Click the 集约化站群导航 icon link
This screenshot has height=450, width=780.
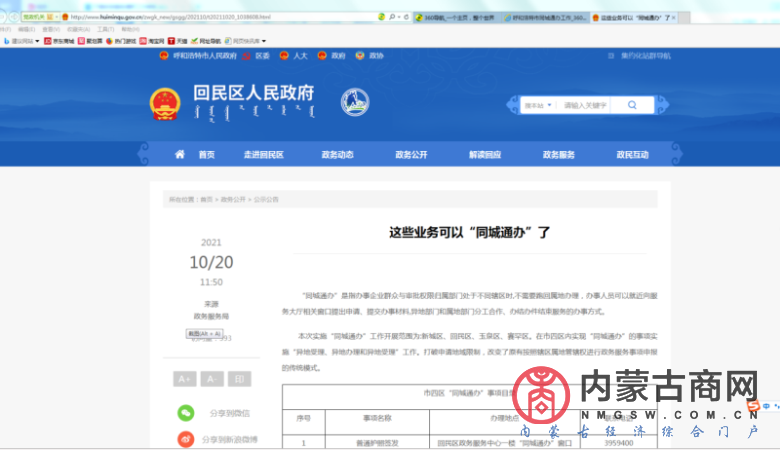tap(611, 56)
